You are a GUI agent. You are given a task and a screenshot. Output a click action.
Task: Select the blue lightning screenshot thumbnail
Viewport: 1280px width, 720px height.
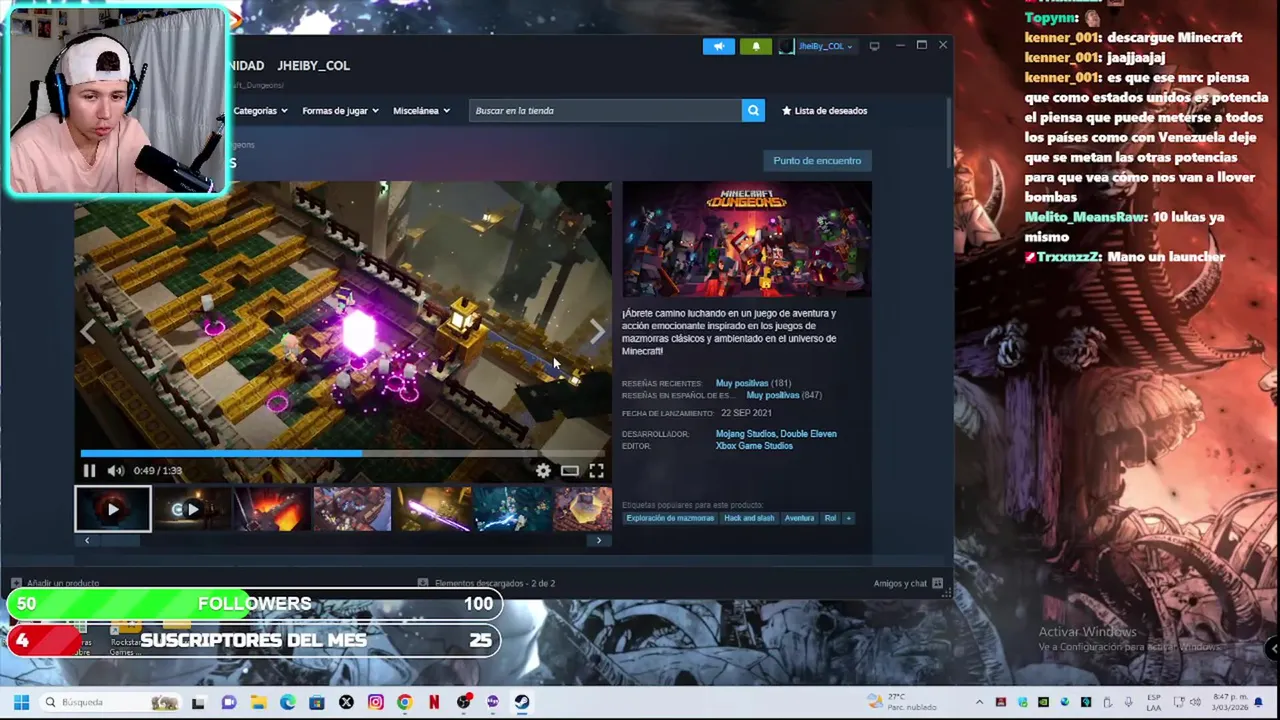pos(512,509)
